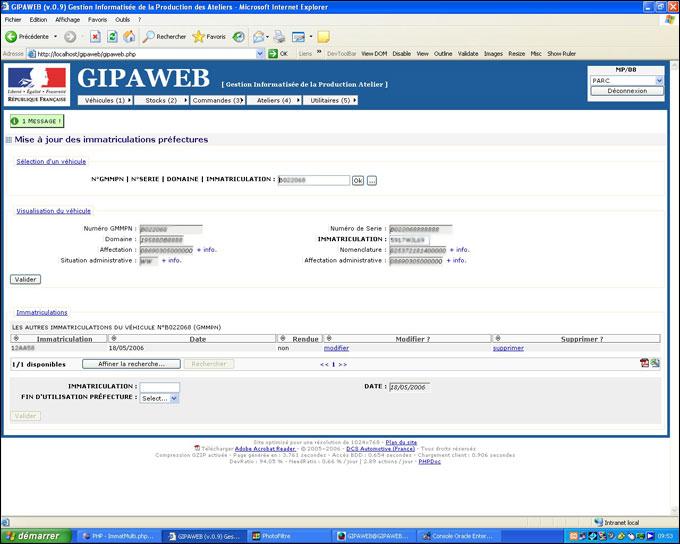Expand 'Fin d'utilisation préfecture' Select dropdown

(x=159, y=398)
